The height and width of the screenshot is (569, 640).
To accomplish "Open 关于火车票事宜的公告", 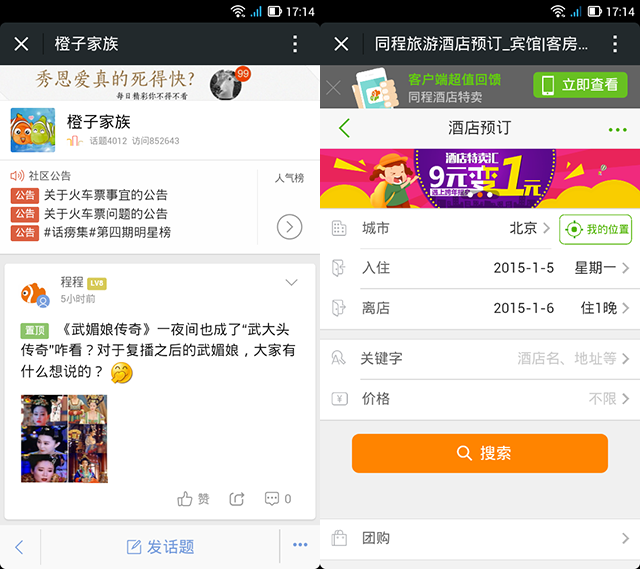I will click(x=105, y=195).
